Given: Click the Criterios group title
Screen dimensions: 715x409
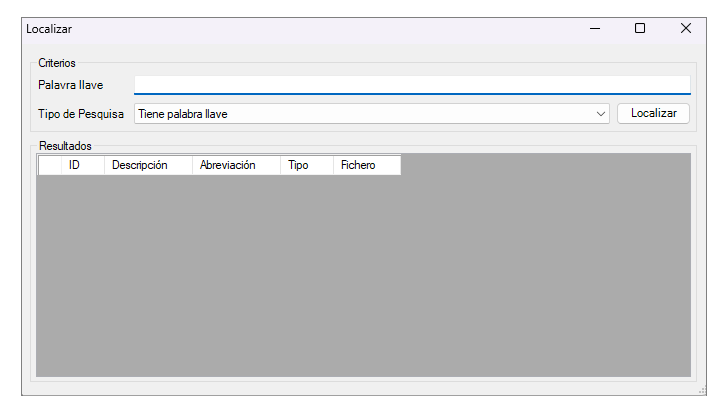Looking at the screenshot, I should (x=57, y=63).
